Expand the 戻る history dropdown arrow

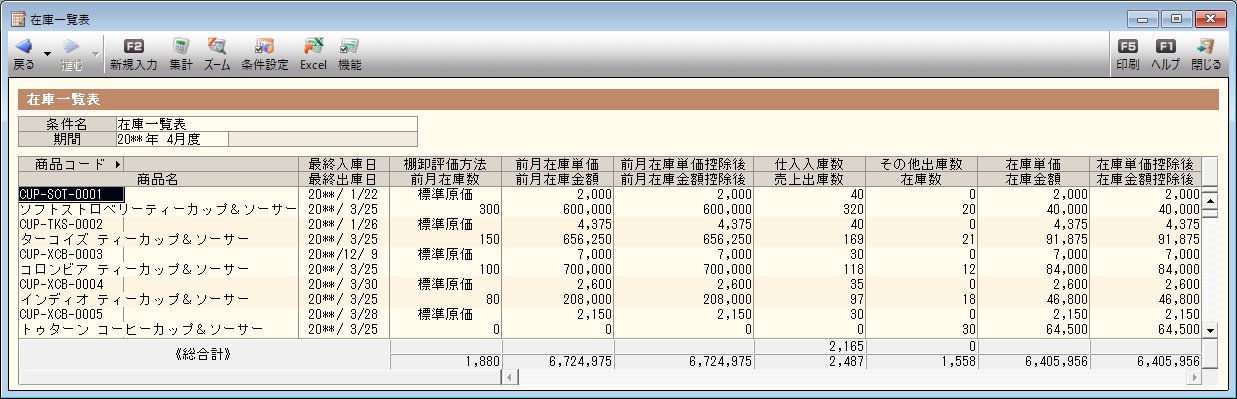click(x=47, y=53)
